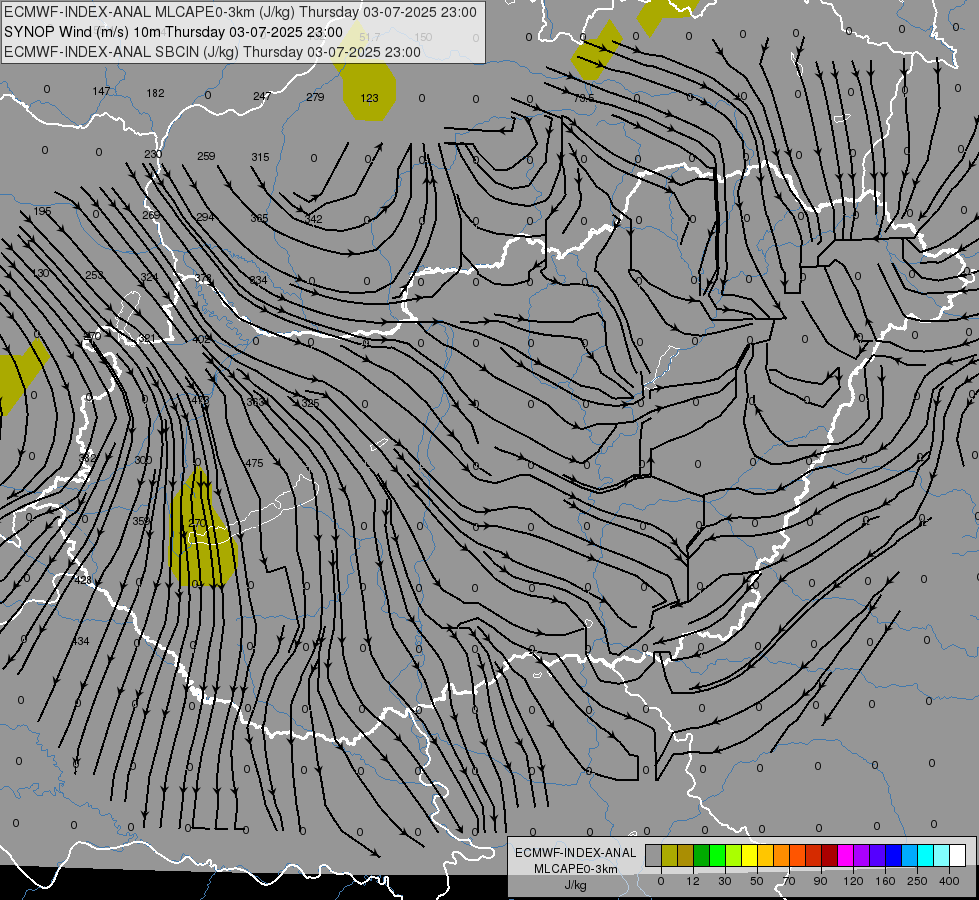Click the grid value 321
The image size is (979, 900).
click(147, 338)
